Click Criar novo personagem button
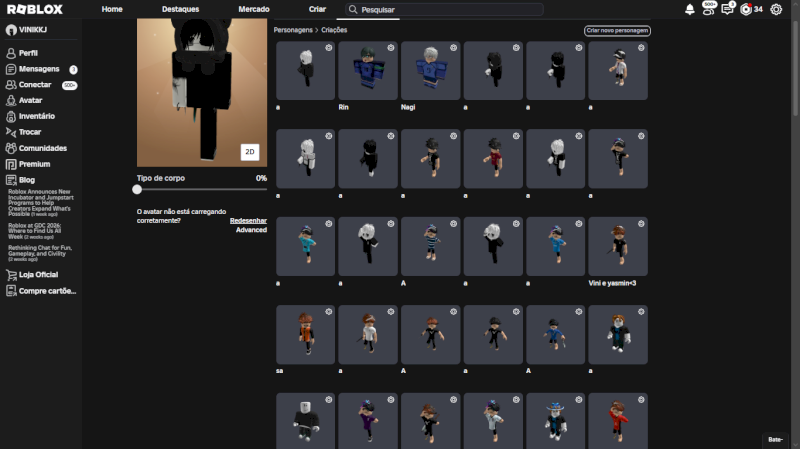Viewport: 800px width, 449px height. pyautogui.click(x=617, y=31)
